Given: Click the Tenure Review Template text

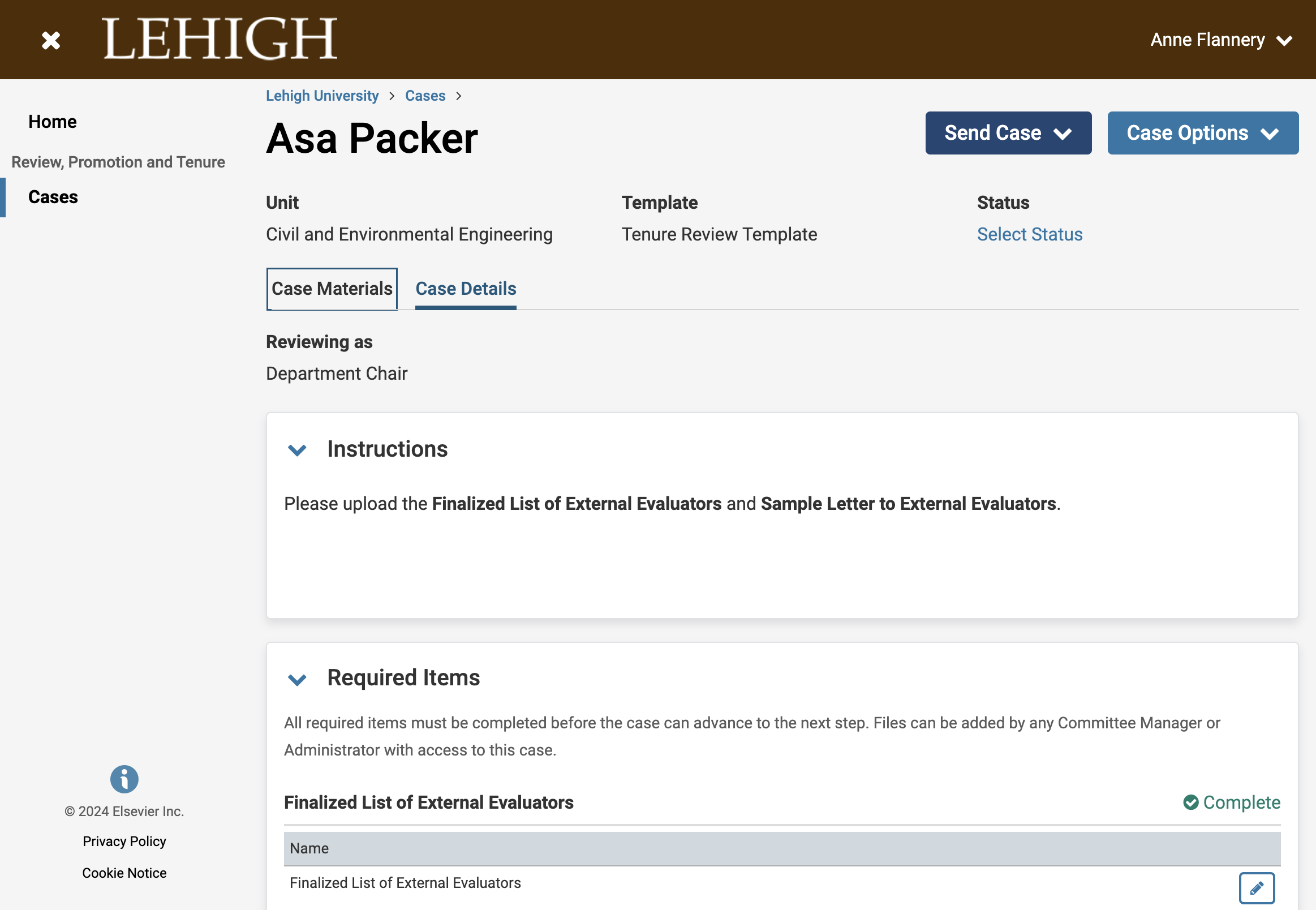Looking at the screenshot, I should [x=719, y=234].
